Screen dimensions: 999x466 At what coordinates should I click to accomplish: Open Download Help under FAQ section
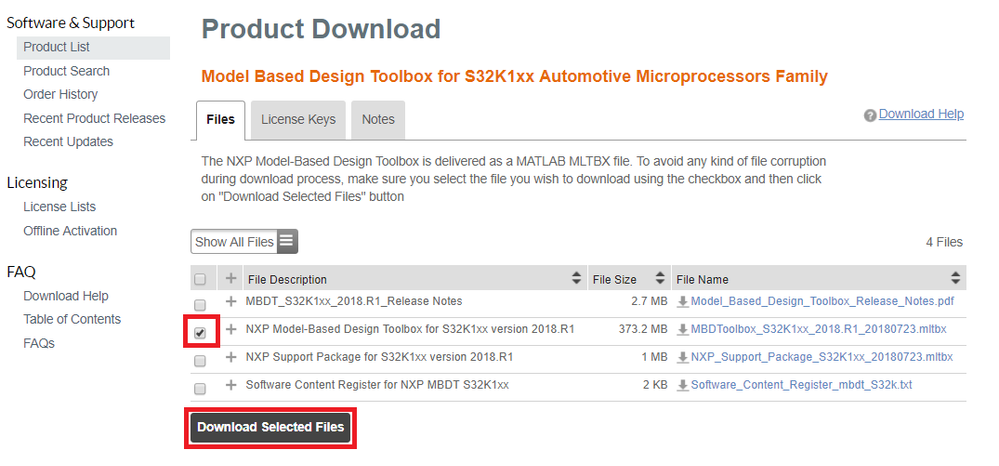coord(66,296)
